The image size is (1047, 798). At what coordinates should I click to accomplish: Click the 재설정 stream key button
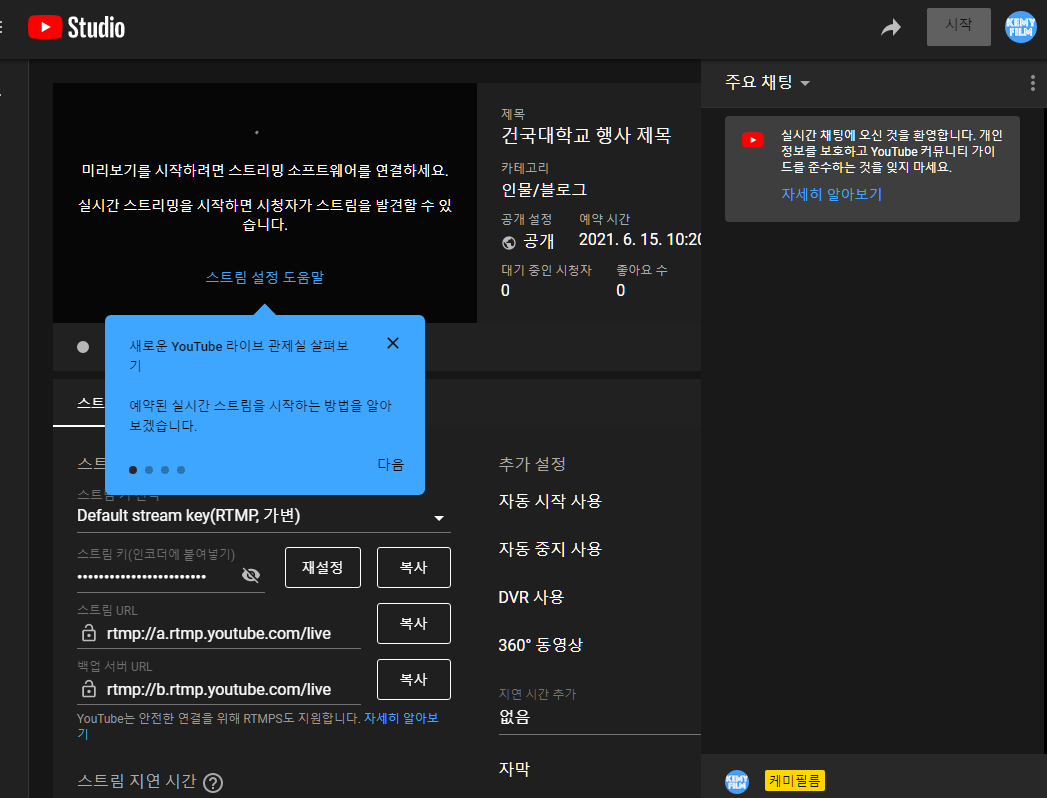[323, 568]
